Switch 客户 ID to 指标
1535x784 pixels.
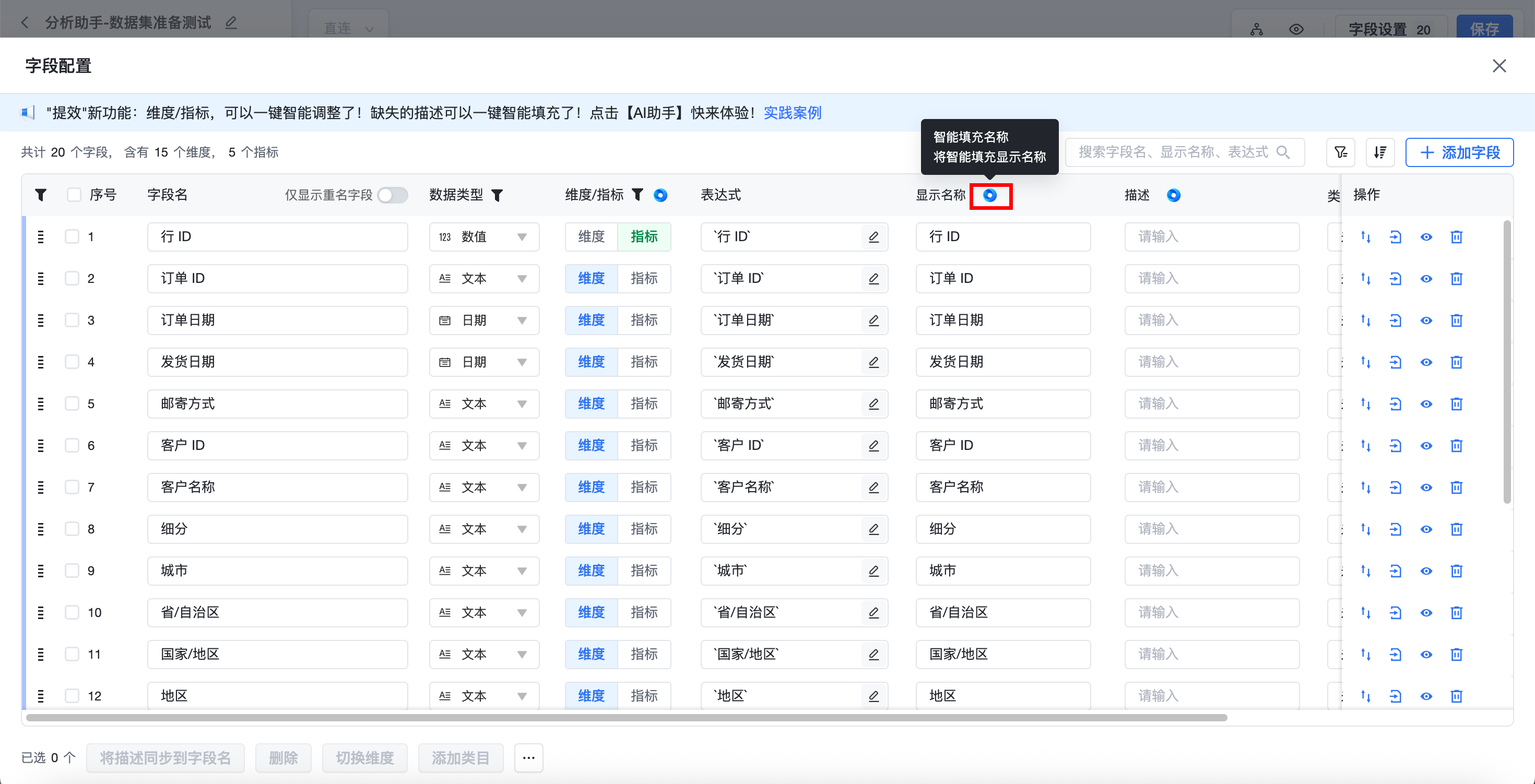tap(644, 446)
